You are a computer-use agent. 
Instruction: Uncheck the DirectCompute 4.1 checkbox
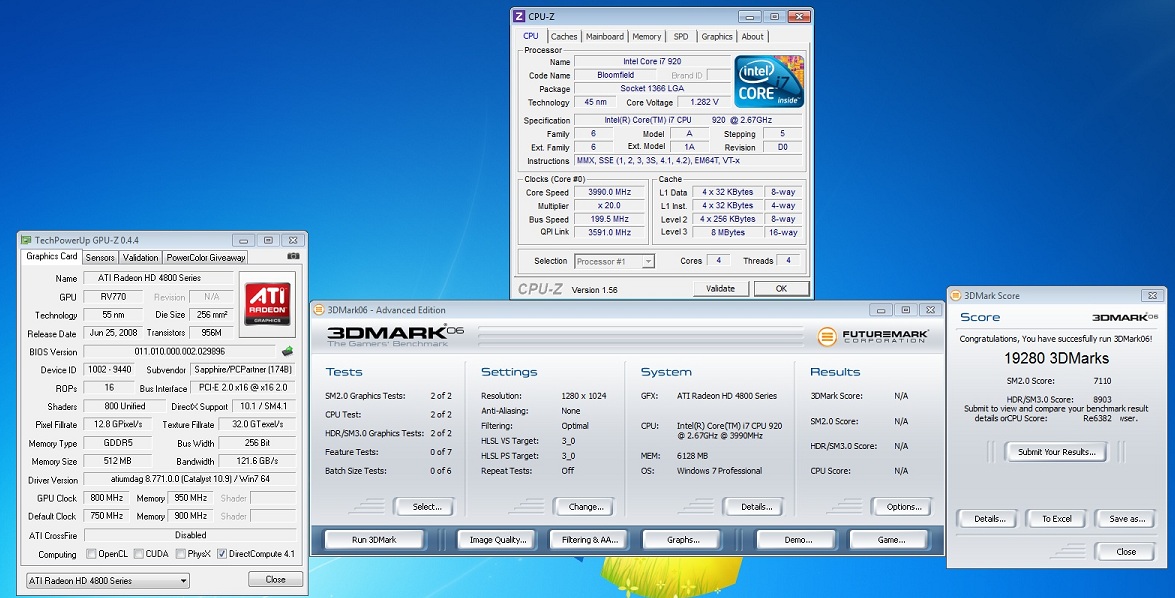pos(222,554)
